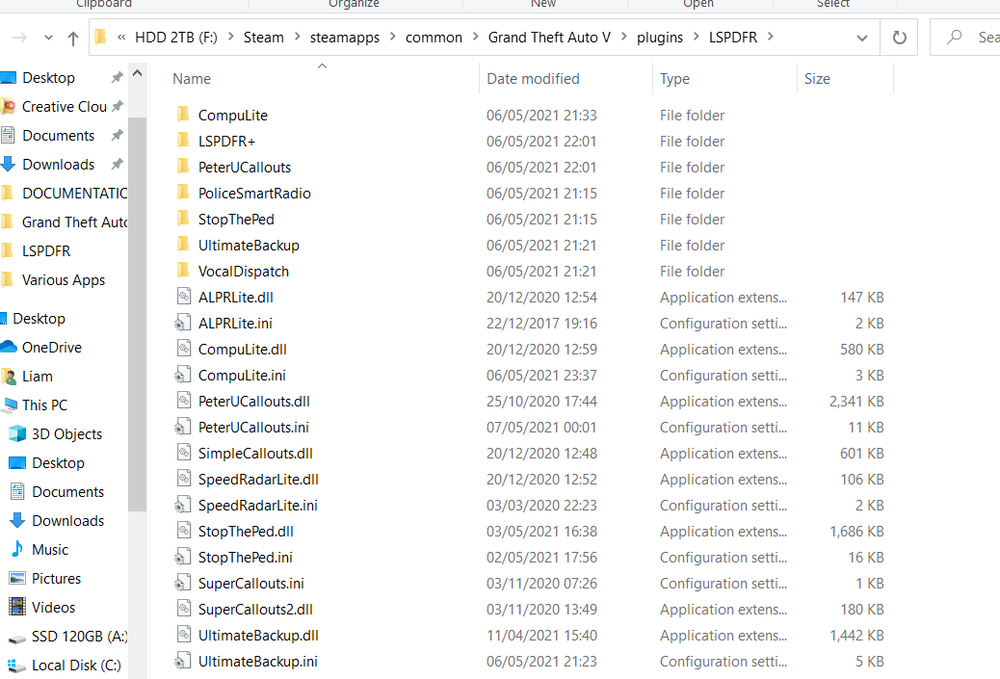Click the StopThePed folder icon
1000x679 pixels.
pos(183,219)
